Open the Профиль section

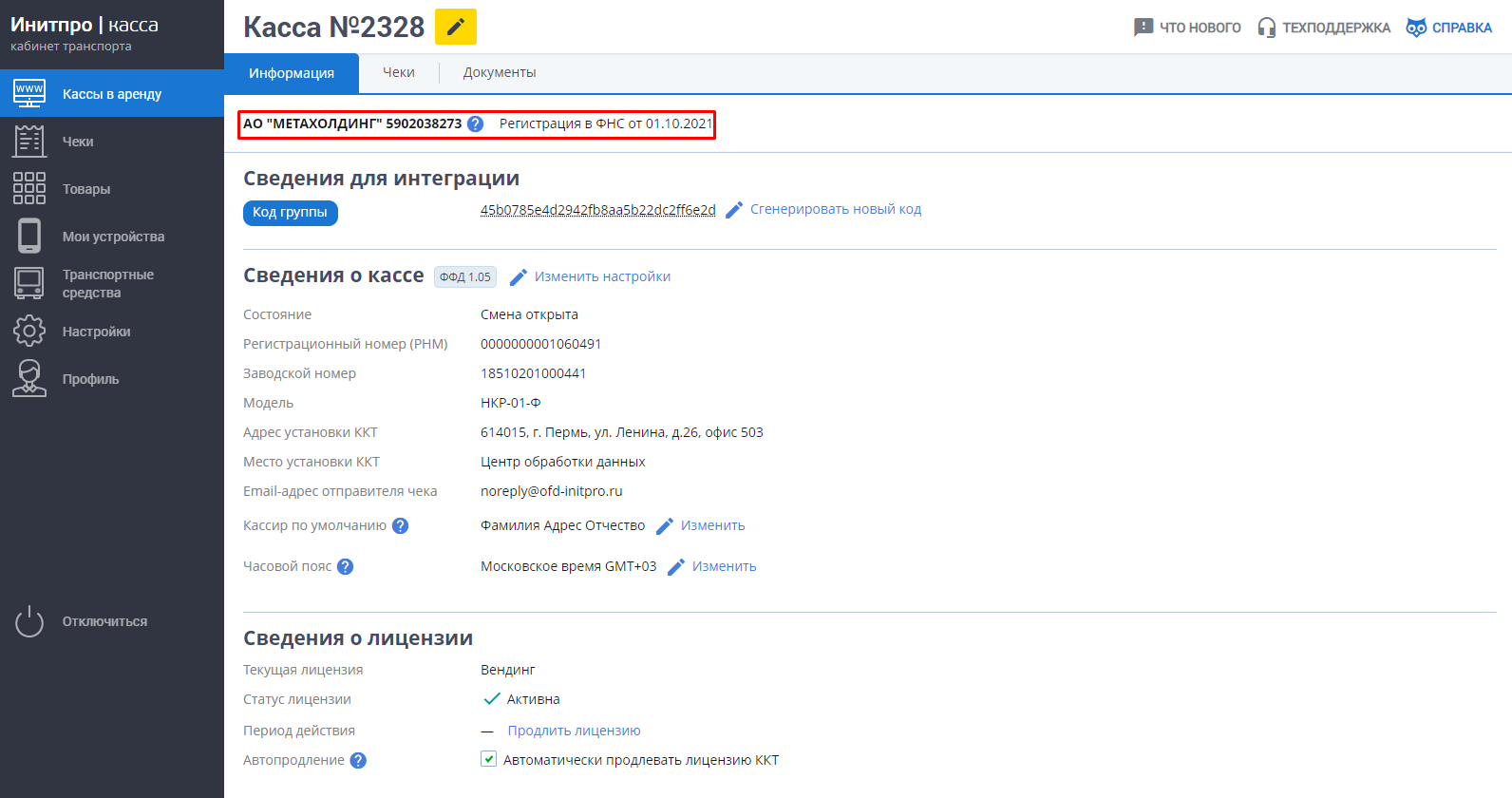click(91, 379)
